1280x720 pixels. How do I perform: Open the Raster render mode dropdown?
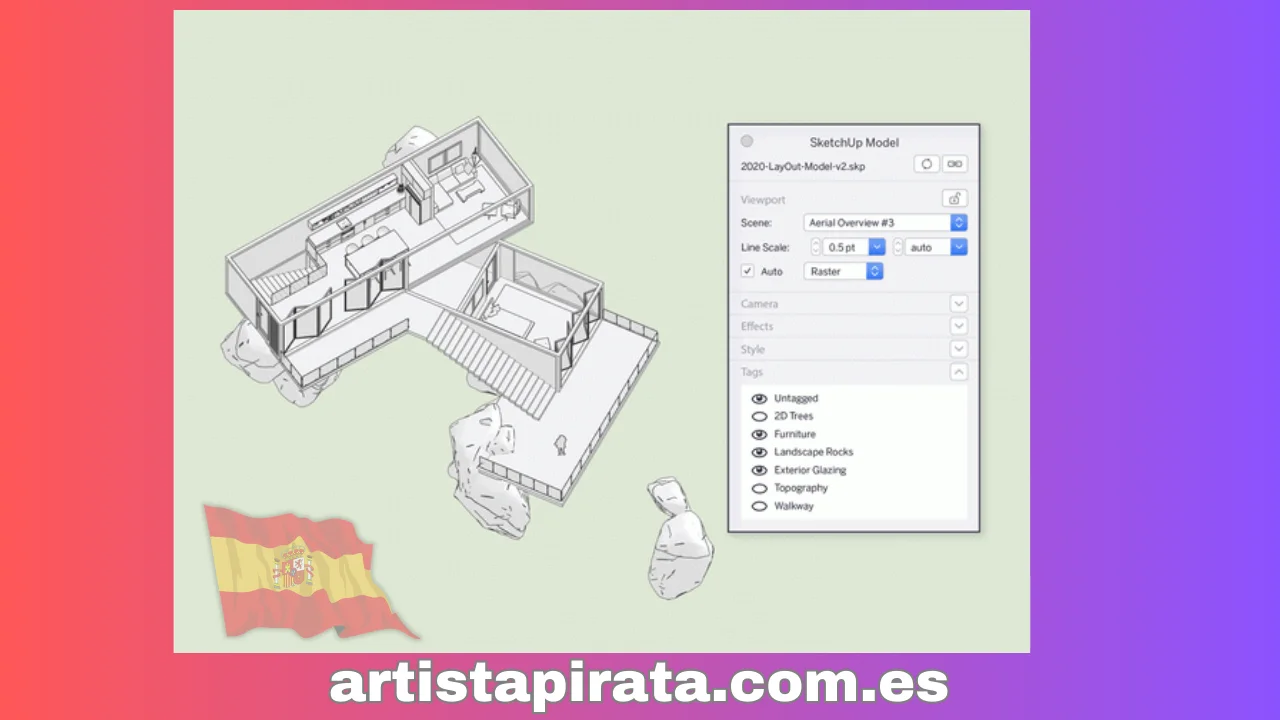[x=843, y=271]
